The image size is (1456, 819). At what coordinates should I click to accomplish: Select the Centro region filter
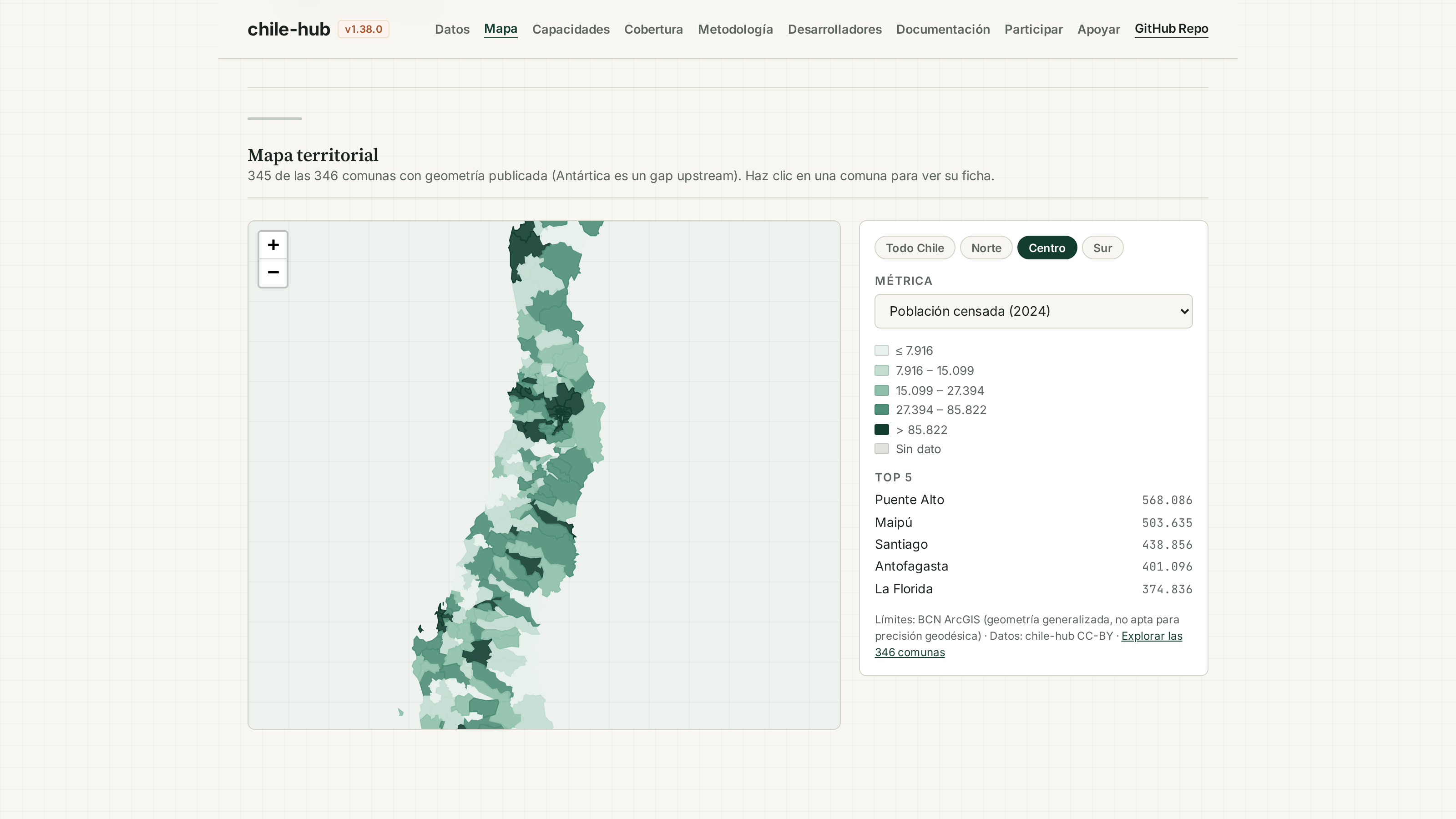click(x=1047, y=248)
